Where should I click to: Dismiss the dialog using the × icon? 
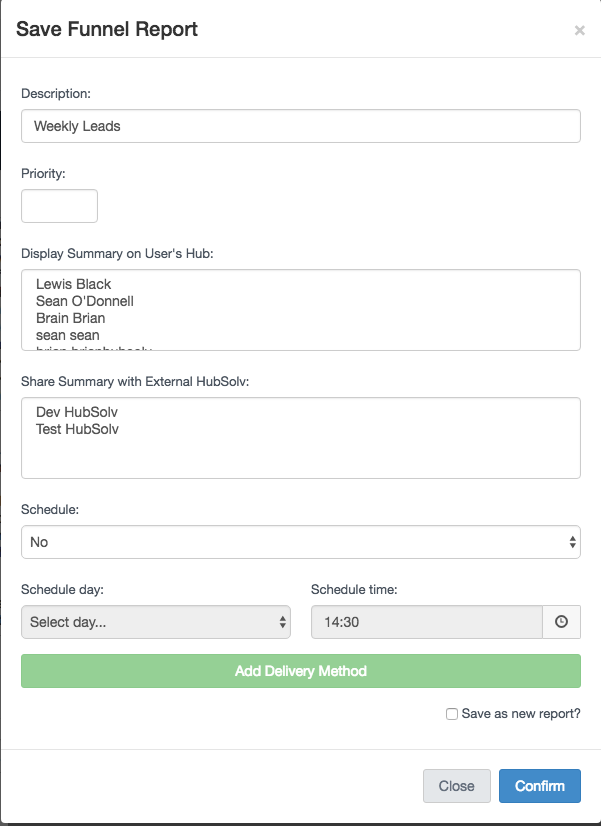pyautogui.click(x=579, y=30)
